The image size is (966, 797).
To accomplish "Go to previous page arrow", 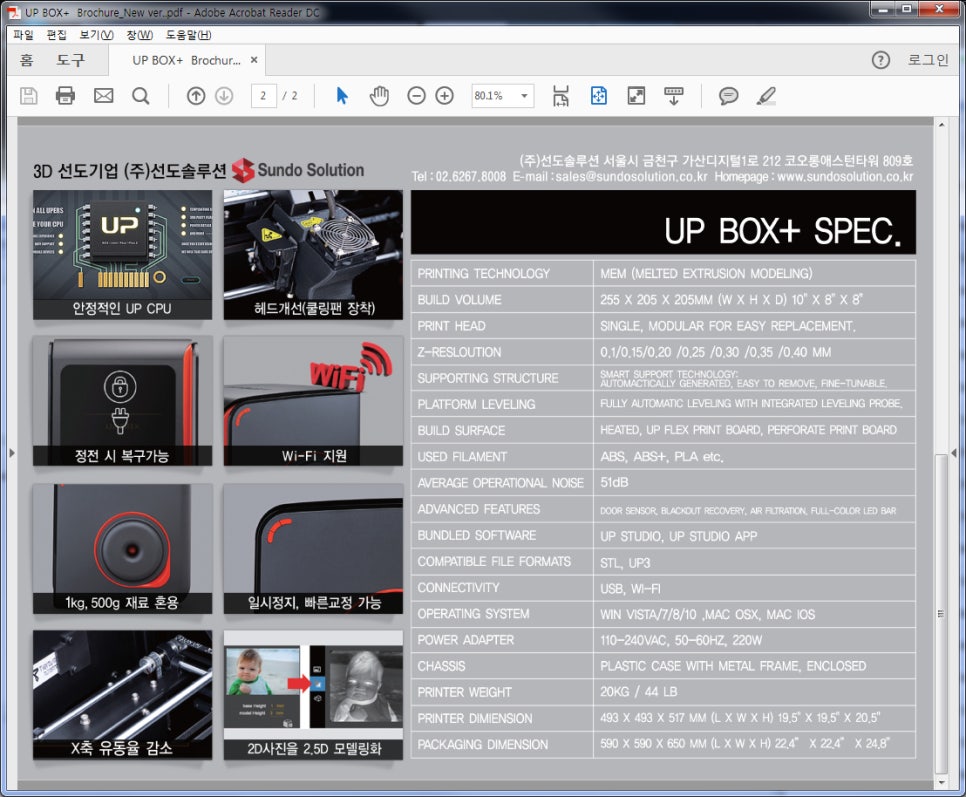I will 196,96.
